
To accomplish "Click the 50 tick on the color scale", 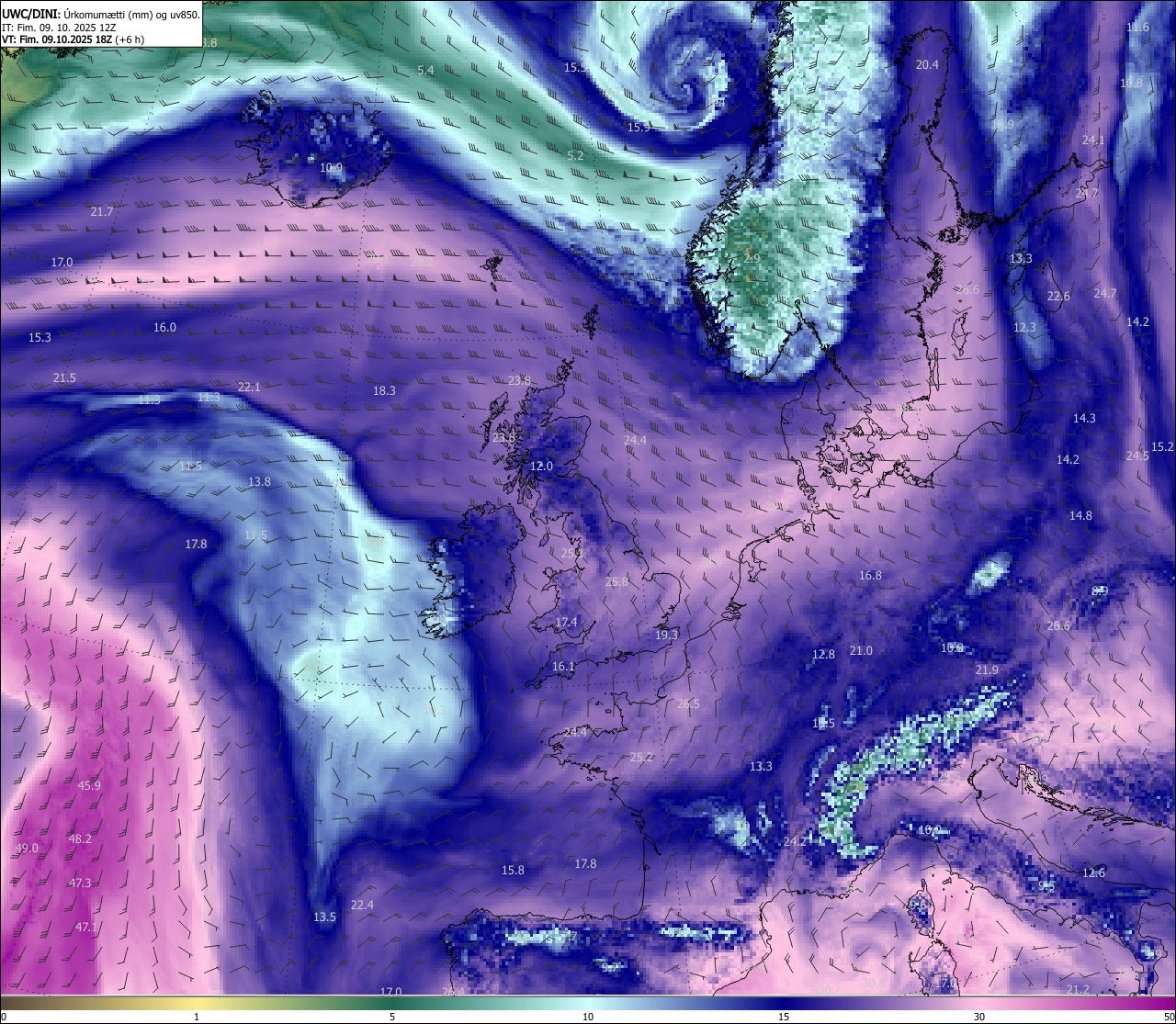I will (x=1169, y=1017).
